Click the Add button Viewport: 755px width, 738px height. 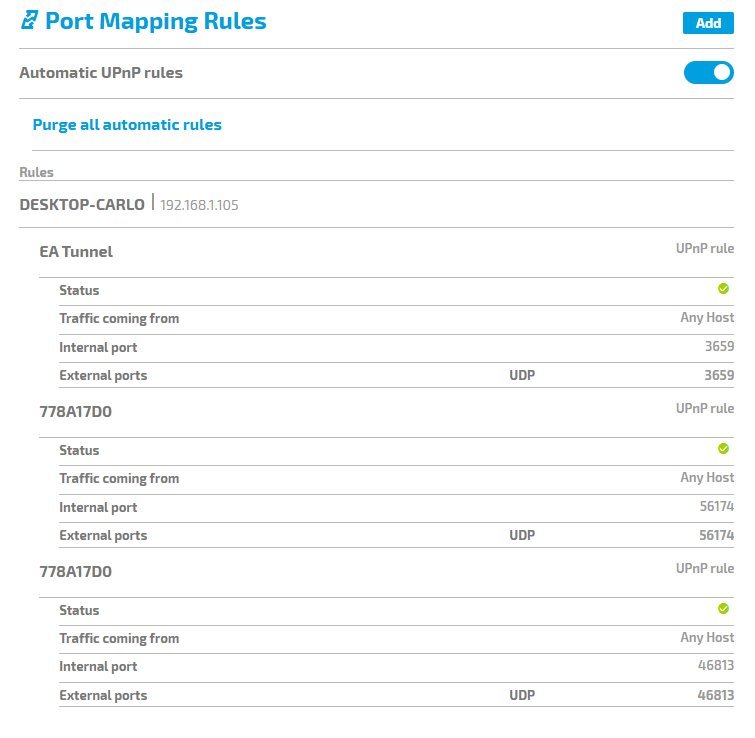(x=708, y=23)
